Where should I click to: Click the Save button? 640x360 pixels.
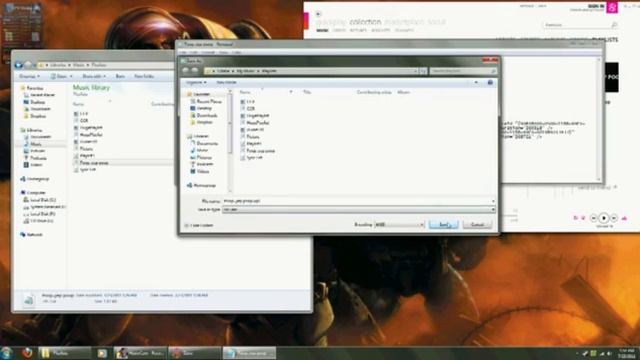click(x=444, y=224)
